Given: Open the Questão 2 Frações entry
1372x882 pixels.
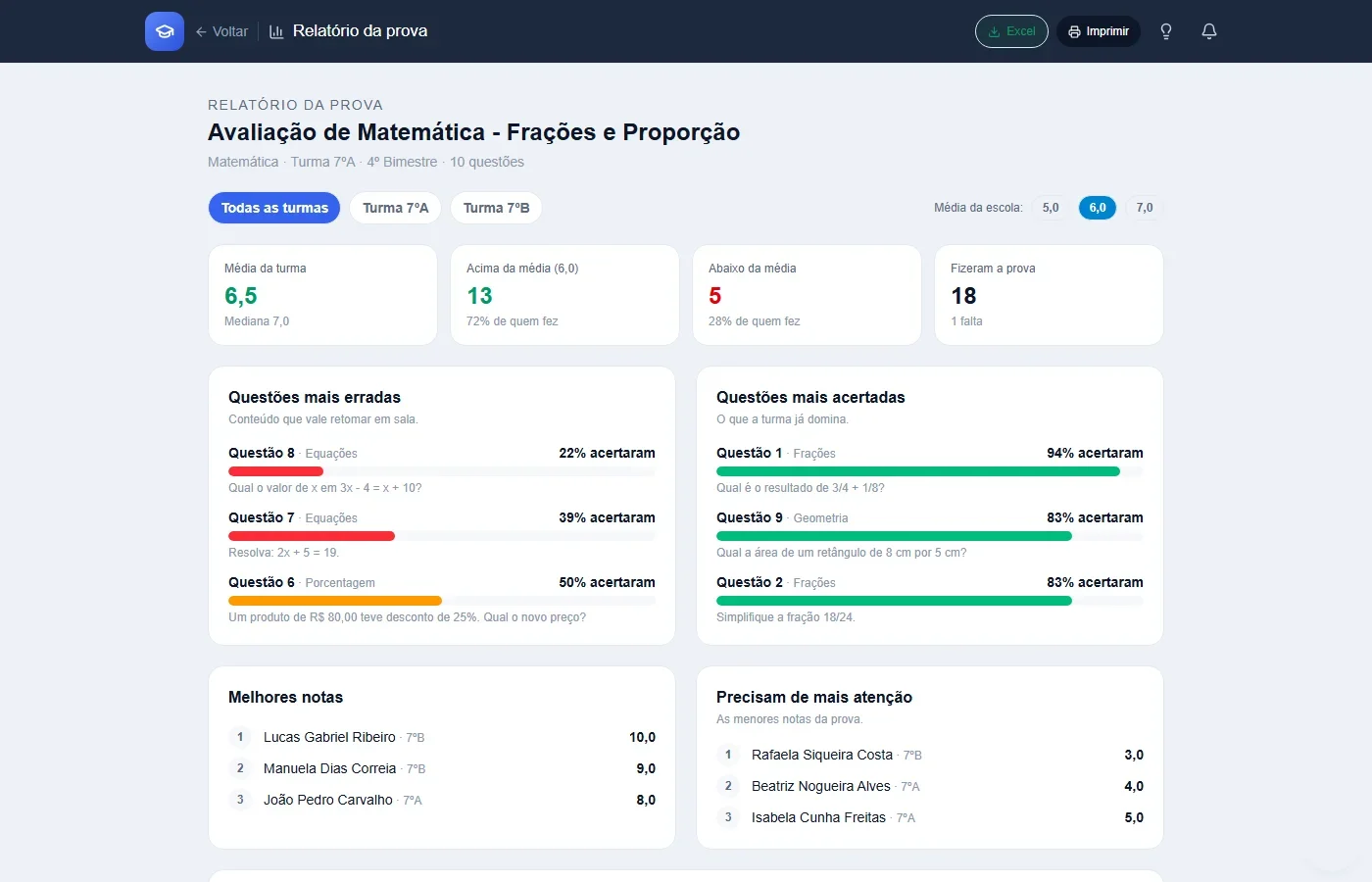Looking at the screenshot, I should (x=776, y=582).
